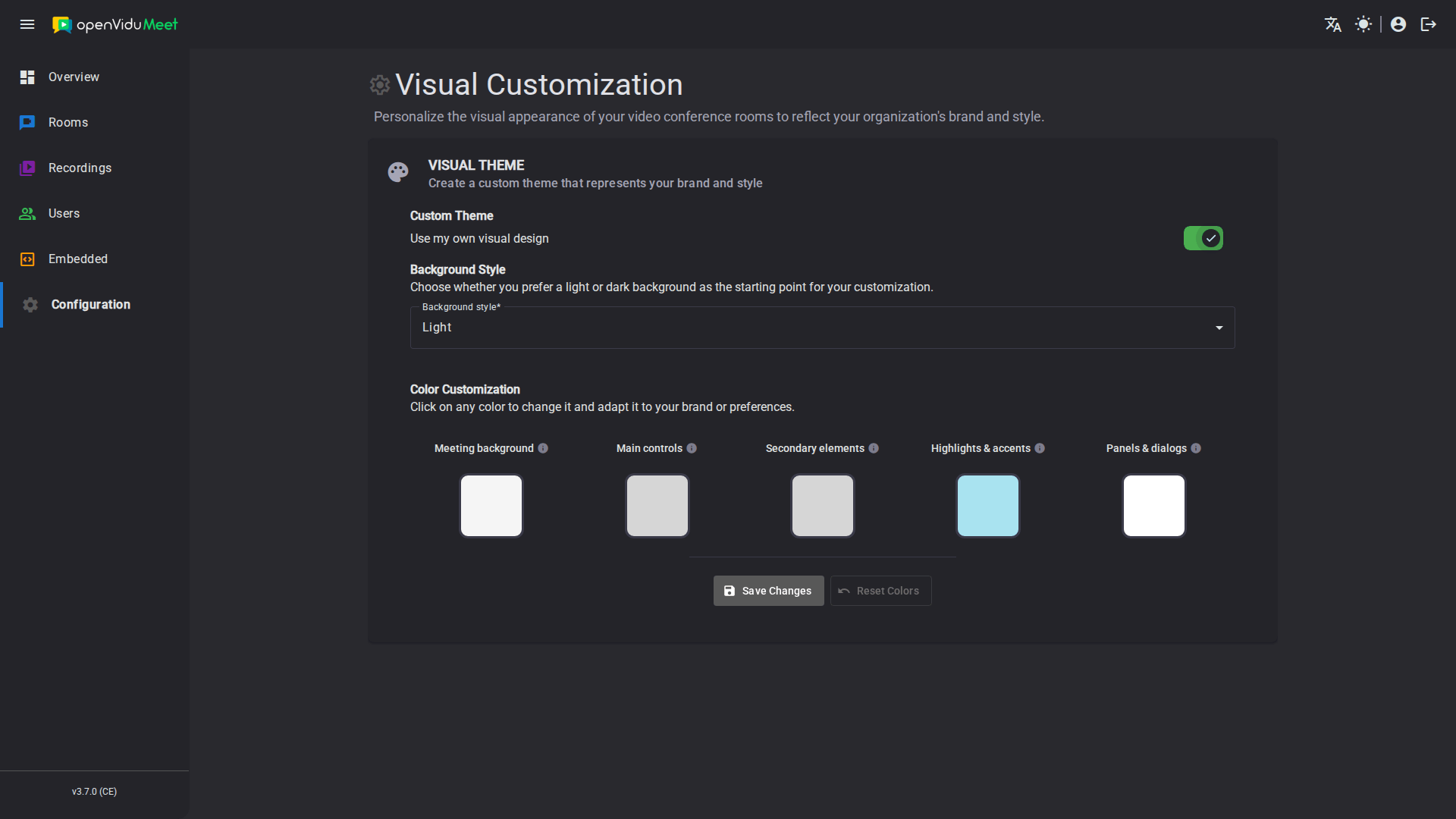Click the Recordings sidebar icon
1456x819 pixels.
(27, 168)
